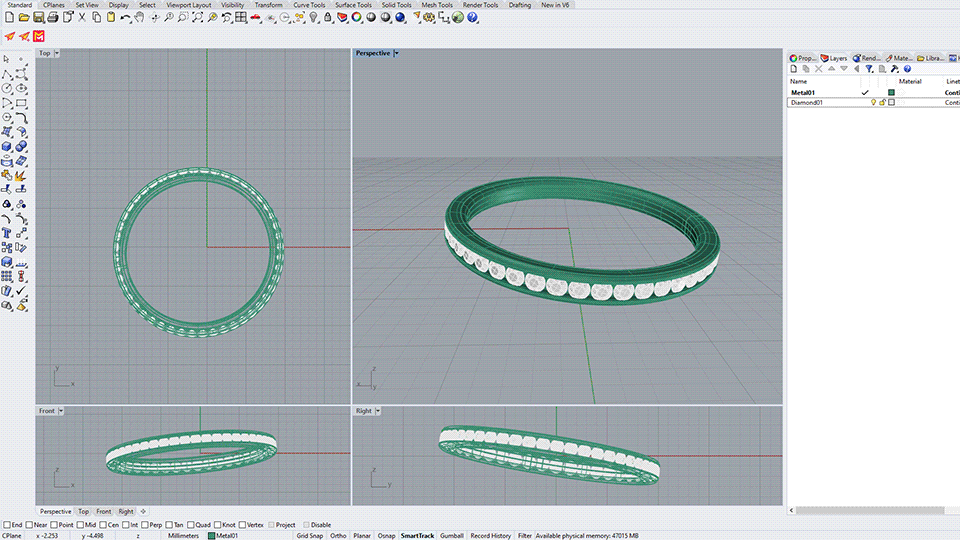Click the Undo arrow icon
The width and height of the screenshot is (960, 540).
(x=125, y=18)
